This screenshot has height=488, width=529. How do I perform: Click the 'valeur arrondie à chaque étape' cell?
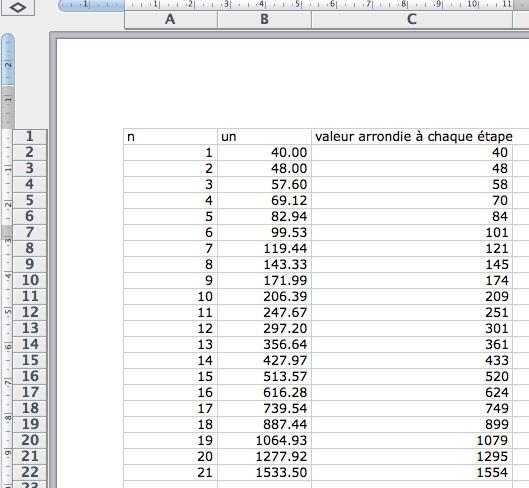click(x=412, y=137)
